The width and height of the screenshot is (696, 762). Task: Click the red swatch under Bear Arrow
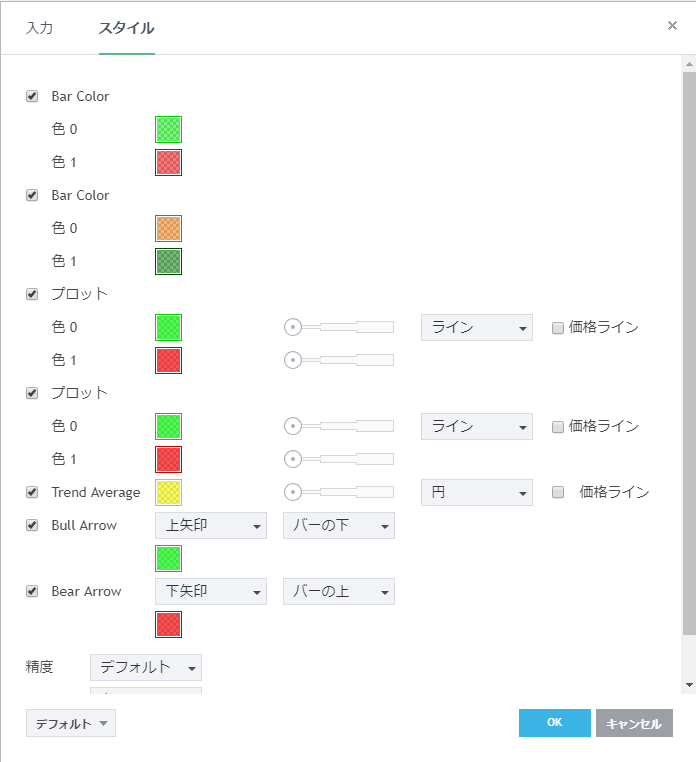coord(168,624)
